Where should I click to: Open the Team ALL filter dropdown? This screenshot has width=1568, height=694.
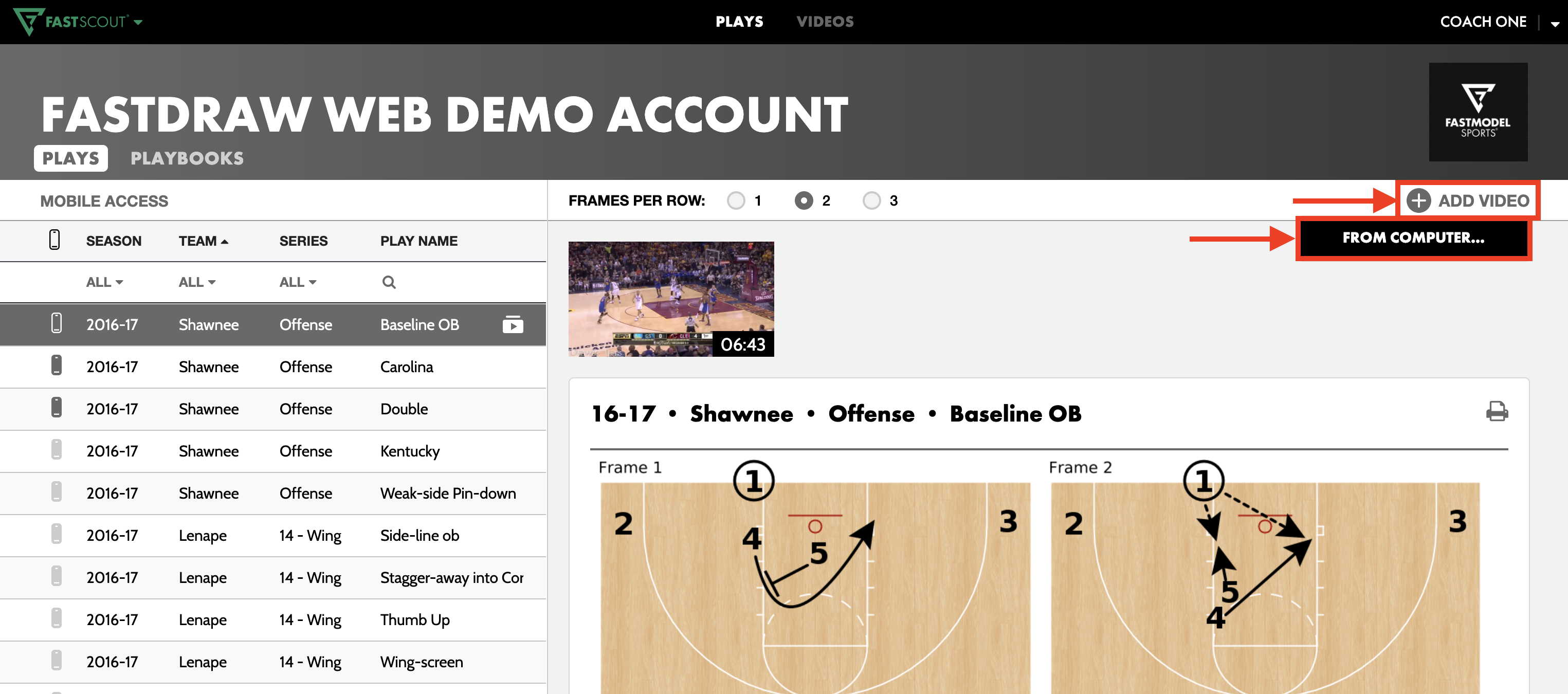196,282
